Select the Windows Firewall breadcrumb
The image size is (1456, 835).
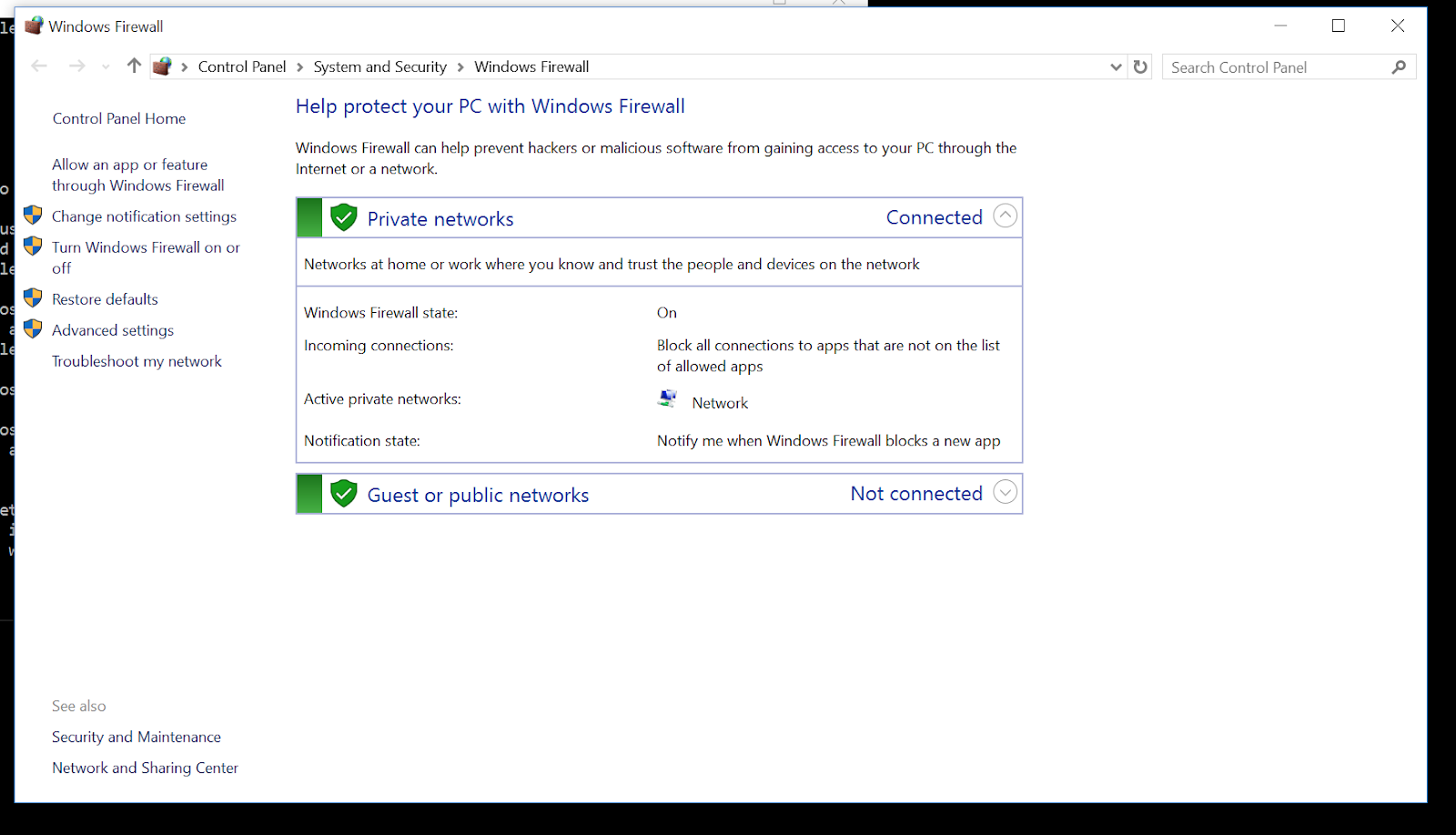tap(531, 66)
